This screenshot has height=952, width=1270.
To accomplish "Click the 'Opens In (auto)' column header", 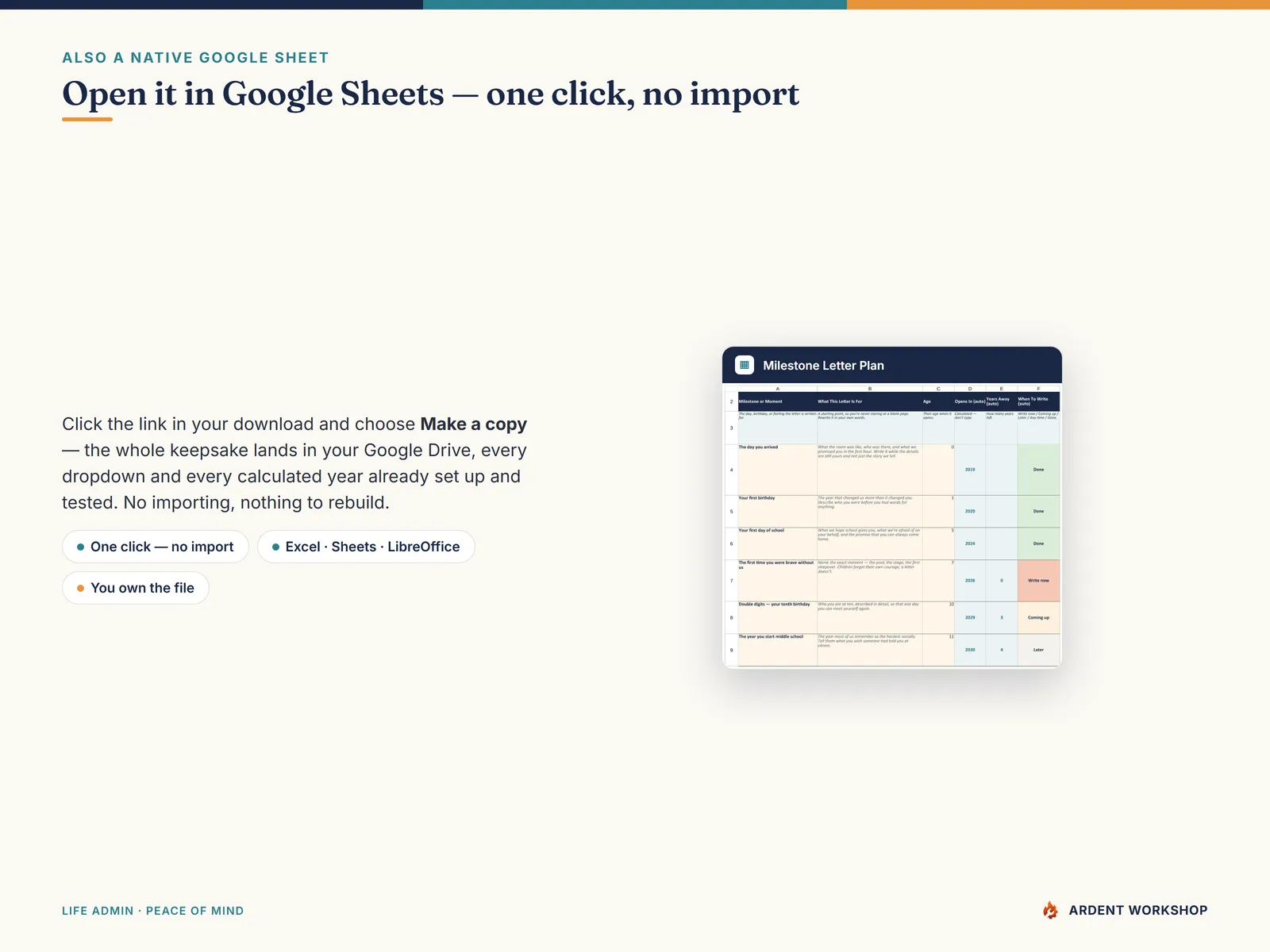I will point(969,401).
